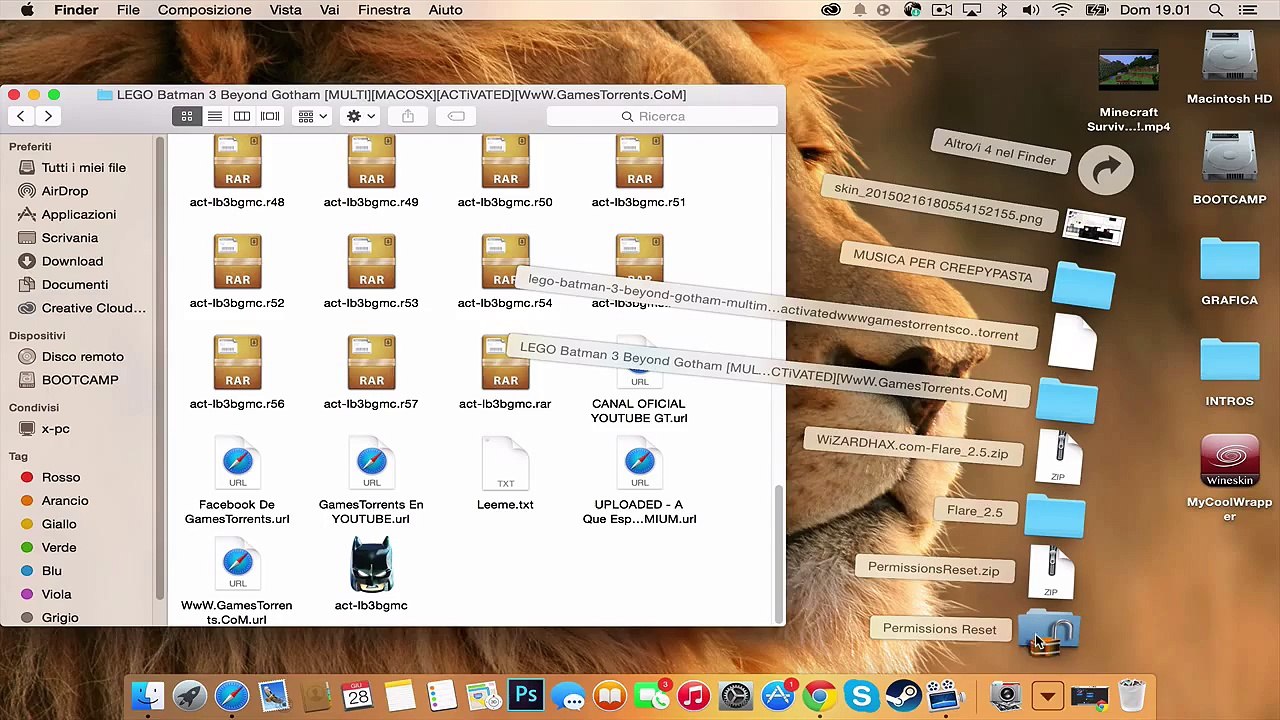Click the Ricerca search field
The width and height of the screenshot is (1280, 720).
(x=662, y=116)
